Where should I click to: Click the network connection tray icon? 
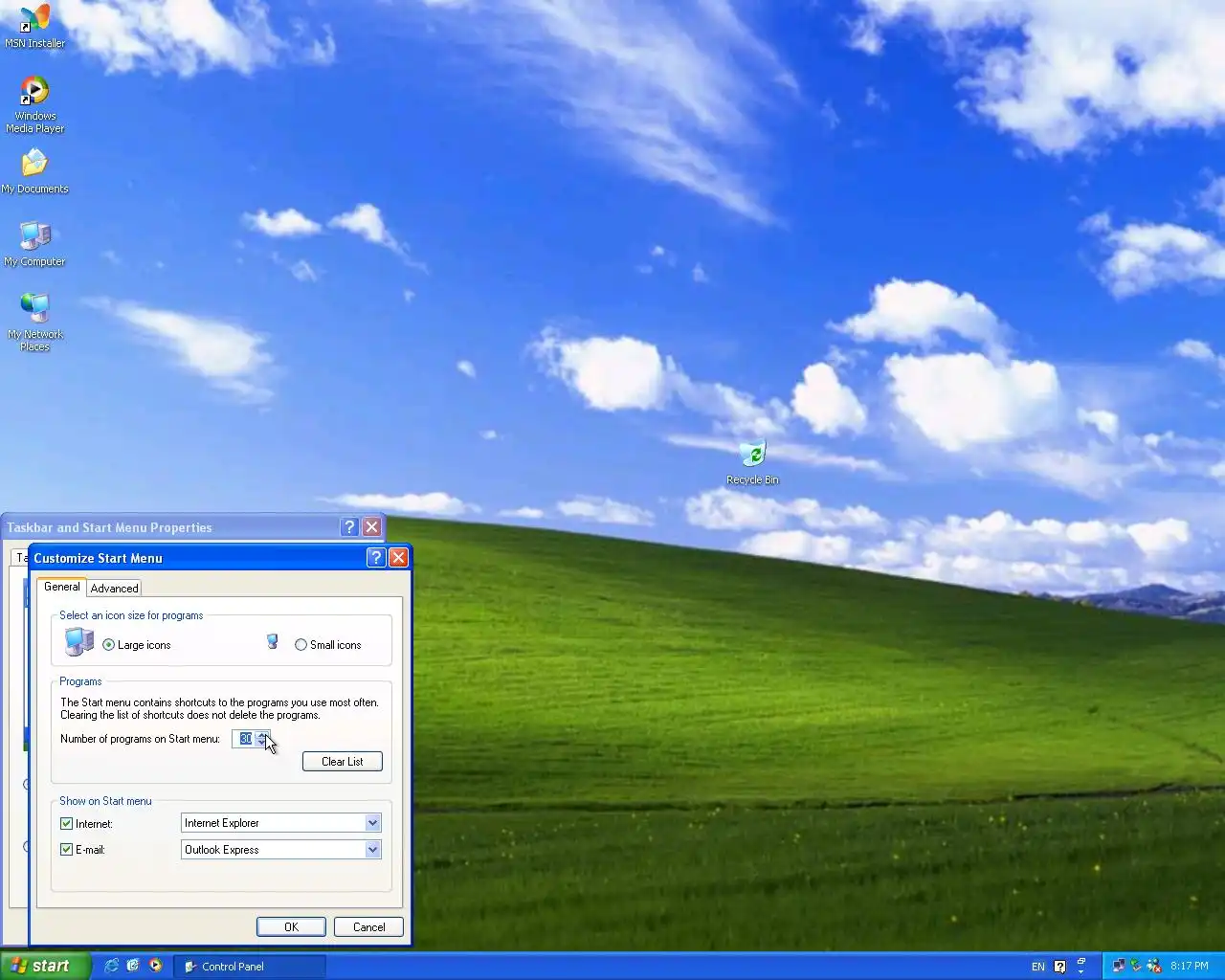[x=1119, y=966]
